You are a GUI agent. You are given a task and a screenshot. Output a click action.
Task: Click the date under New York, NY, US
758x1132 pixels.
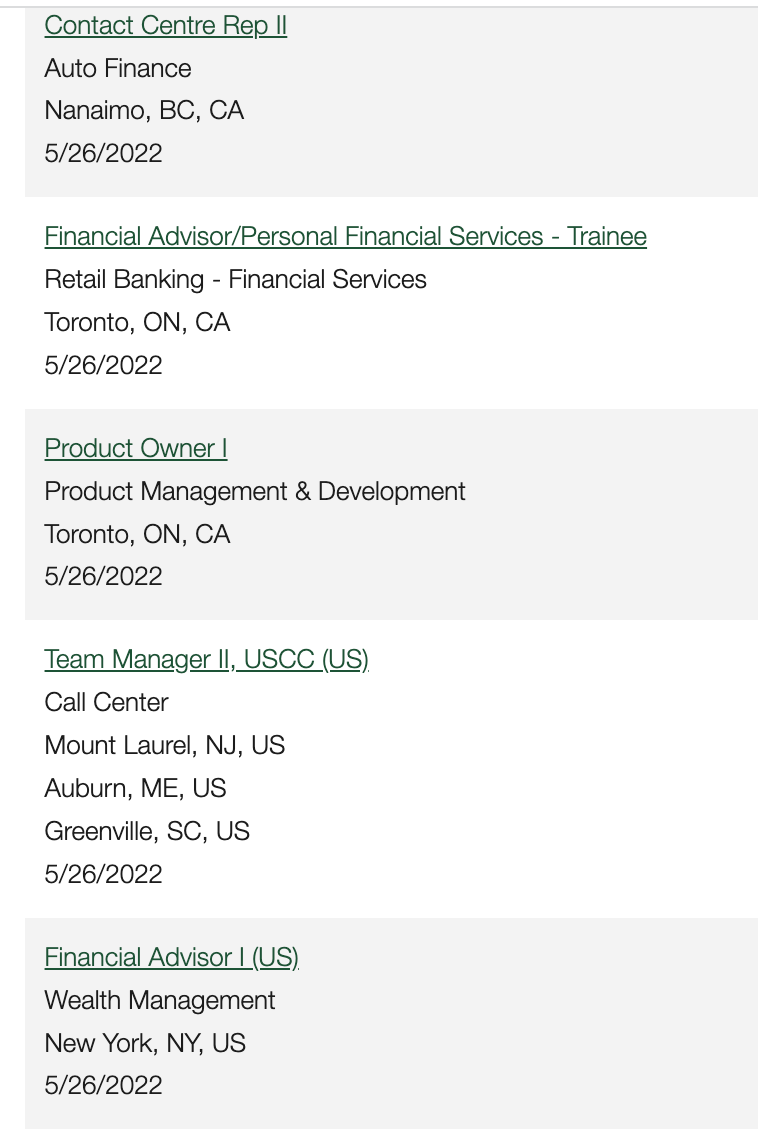pos(103,1085)
